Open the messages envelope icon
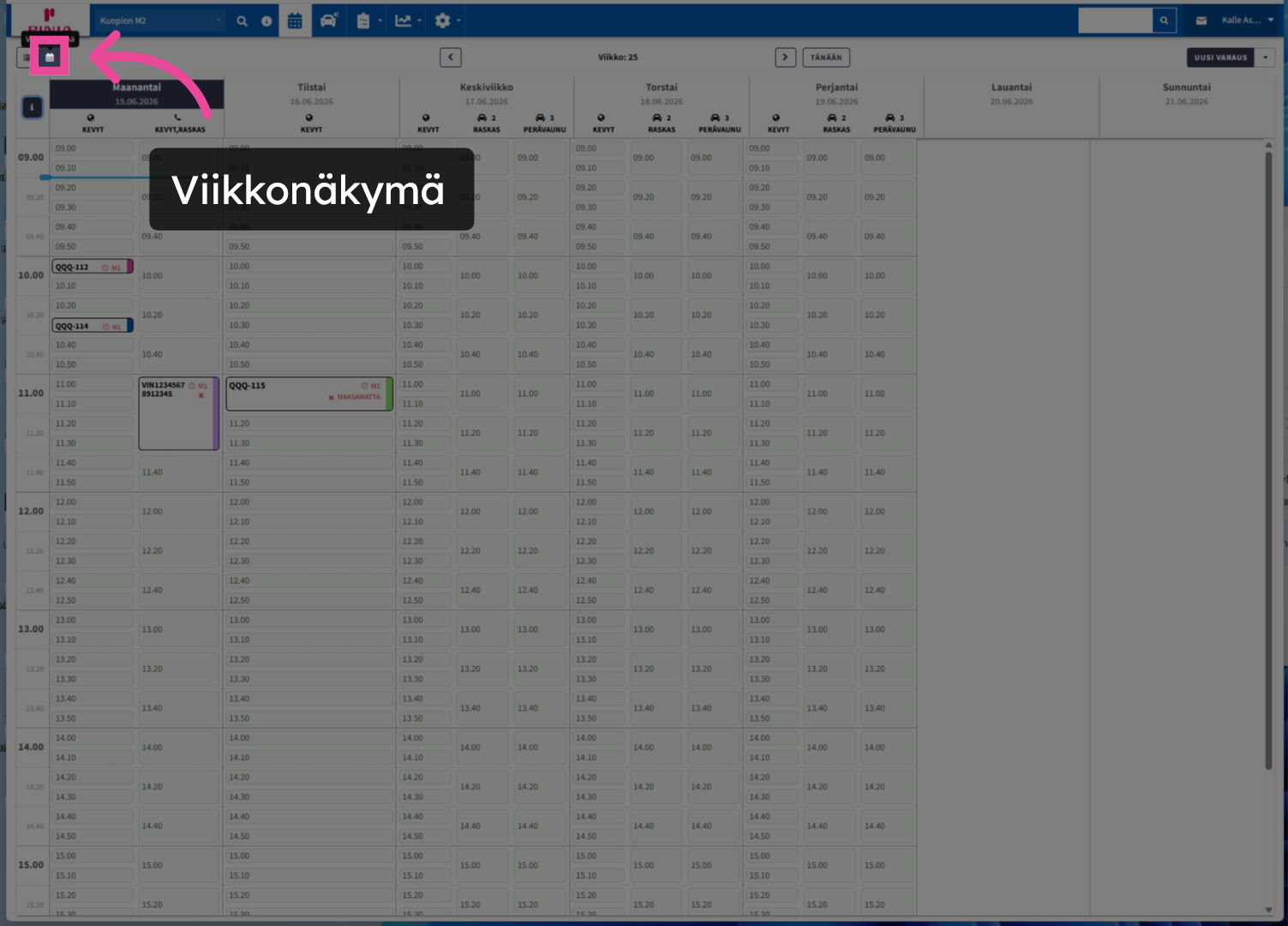The image size is (1288, 926). point(1201,21)
